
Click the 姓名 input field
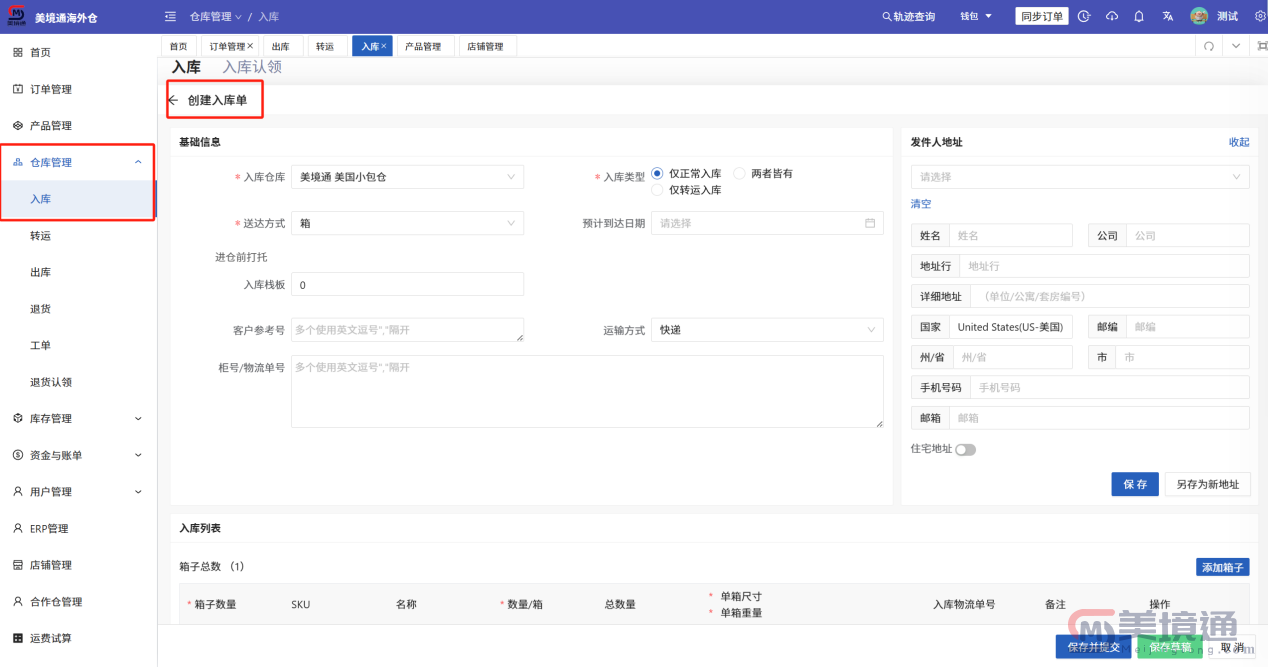(x=1011, y=235)
